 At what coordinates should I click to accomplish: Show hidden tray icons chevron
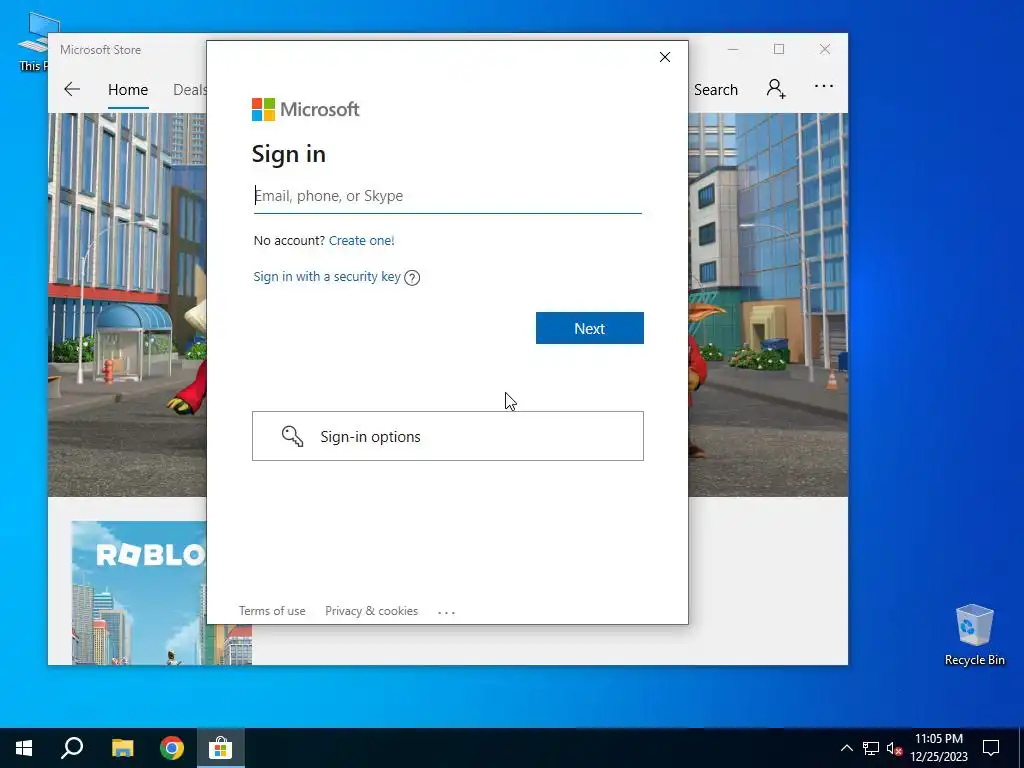pos(846,748)
